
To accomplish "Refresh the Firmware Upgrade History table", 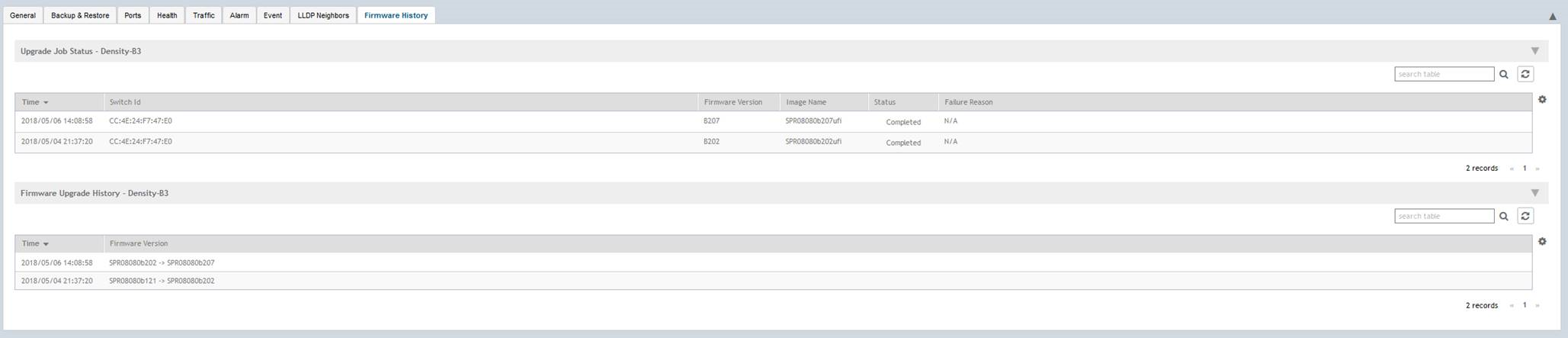I will tap(1525, 216).
